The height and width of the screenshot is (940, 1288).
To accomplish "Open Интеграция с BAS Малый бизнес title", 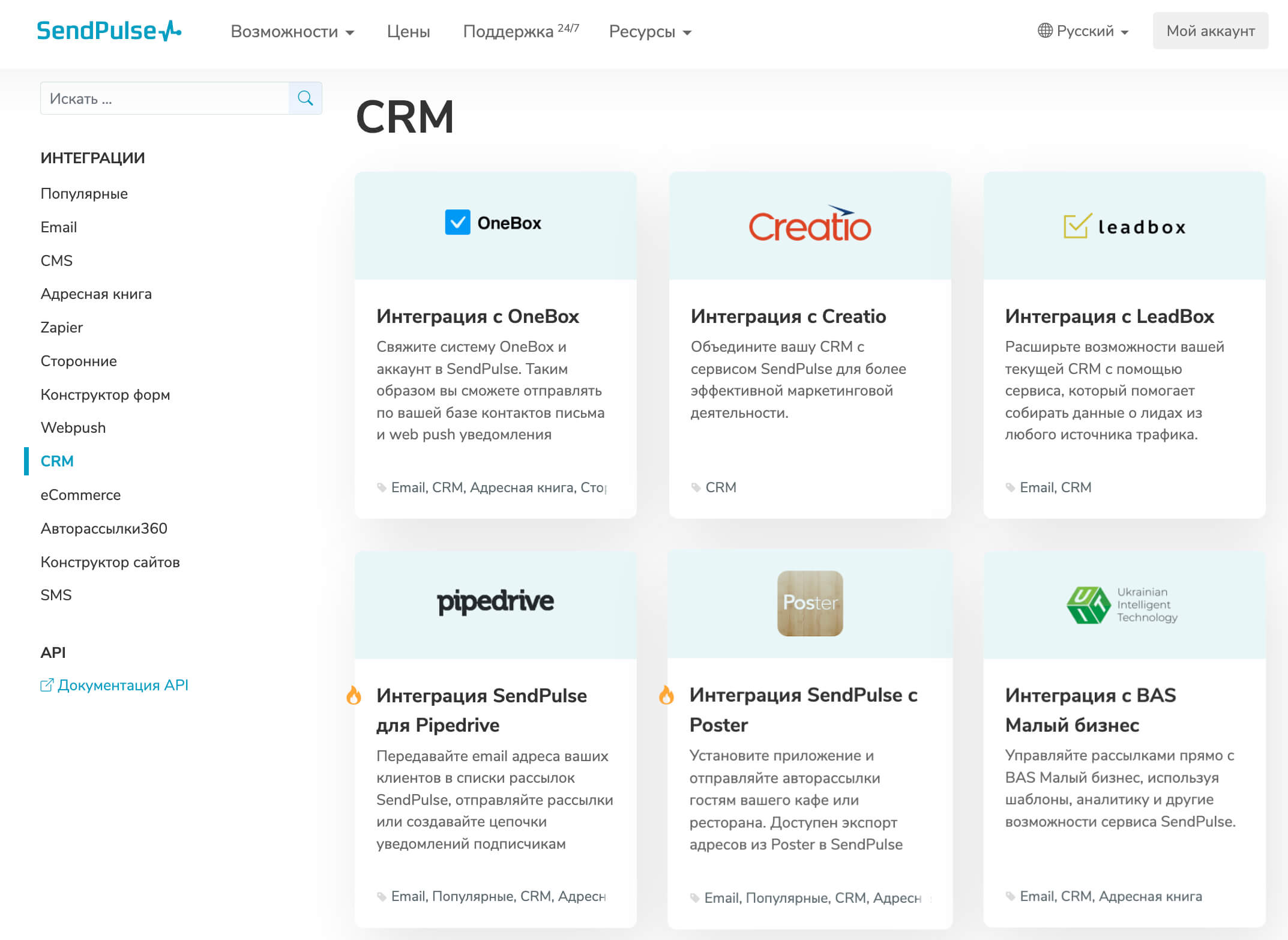I will [1091, 710].
